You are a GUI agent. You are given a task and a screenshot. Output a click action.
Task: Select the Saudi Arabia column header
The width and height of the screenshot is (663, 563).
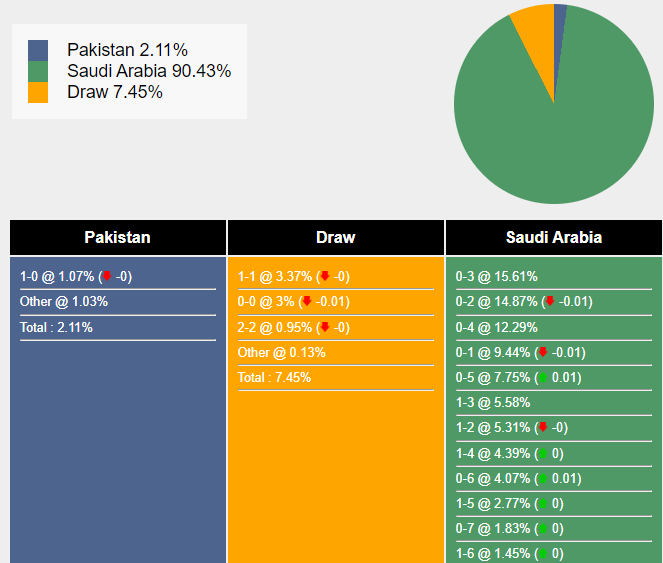click(x=554, y=238)
